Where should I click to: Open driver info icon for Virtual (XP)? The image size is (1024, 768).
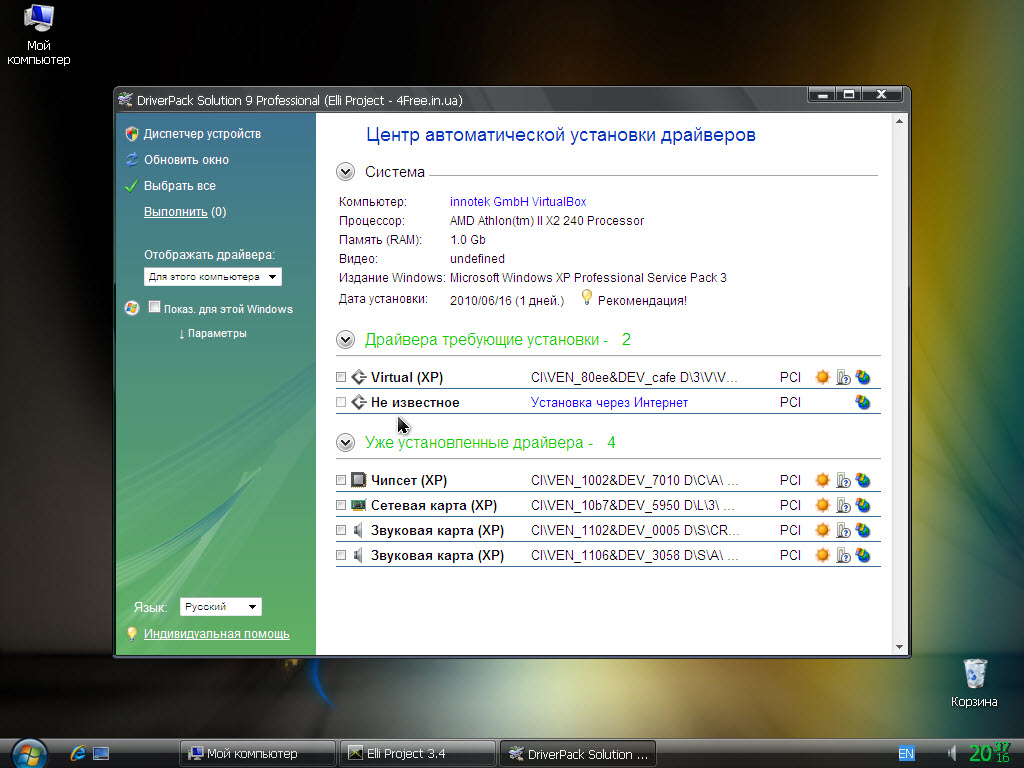click(843, 377)
